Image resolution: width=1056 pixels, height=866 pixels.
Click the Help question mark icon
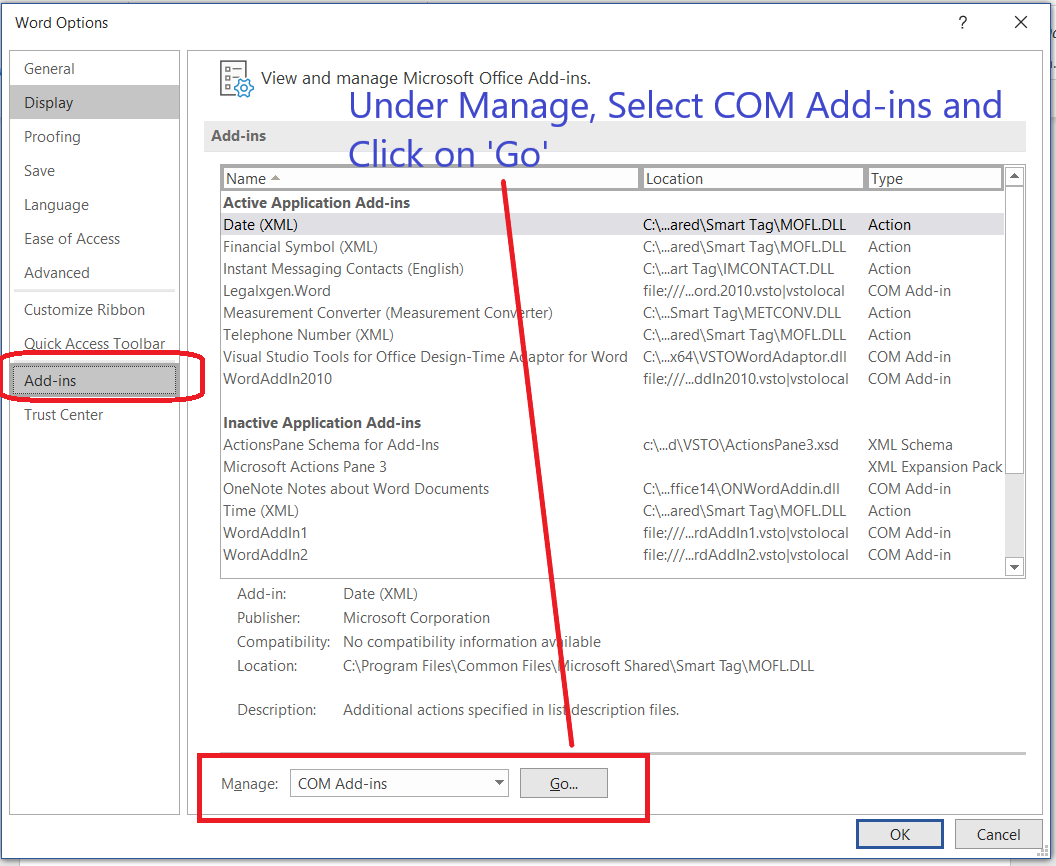962,23
